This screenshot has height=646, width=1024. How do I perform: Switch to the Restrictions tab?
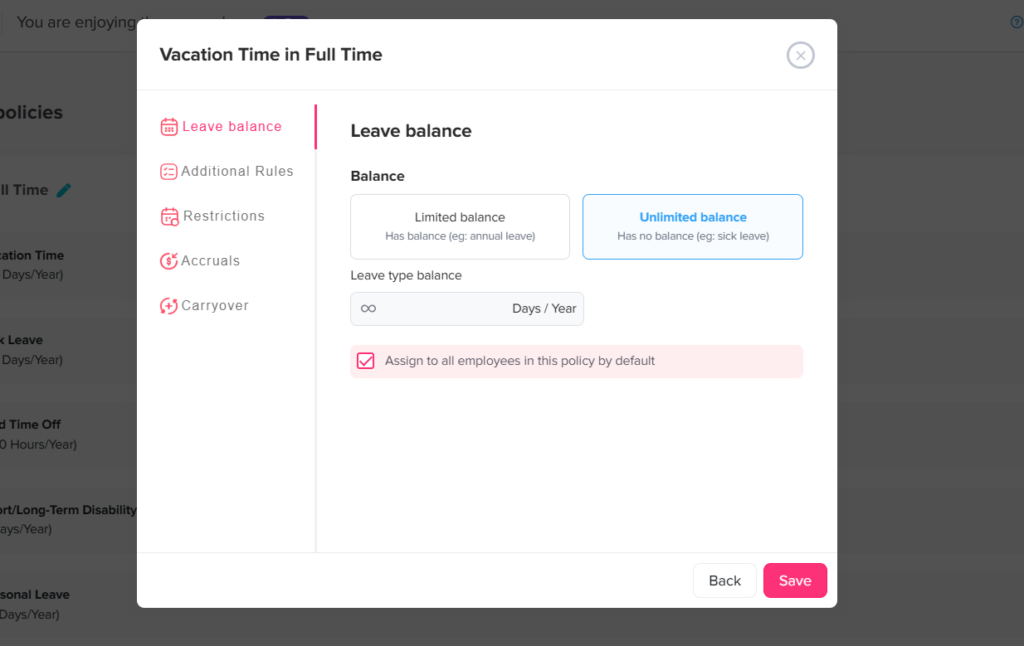point(224,216)
